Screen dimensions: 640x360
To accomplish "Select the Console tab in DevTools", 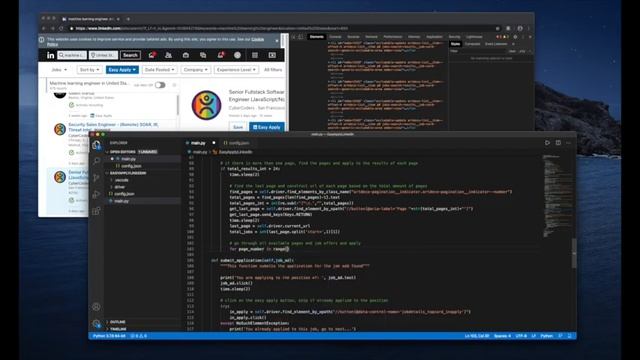I will click(335, 37).
